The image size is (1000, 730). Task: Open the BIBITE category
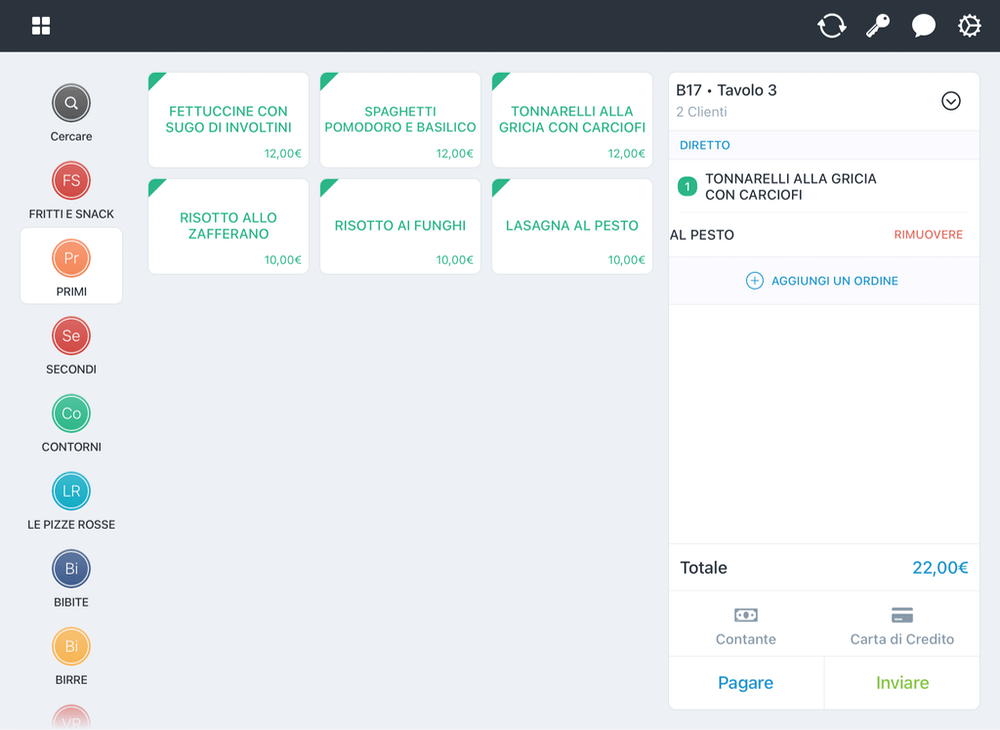tap(71, 580)
